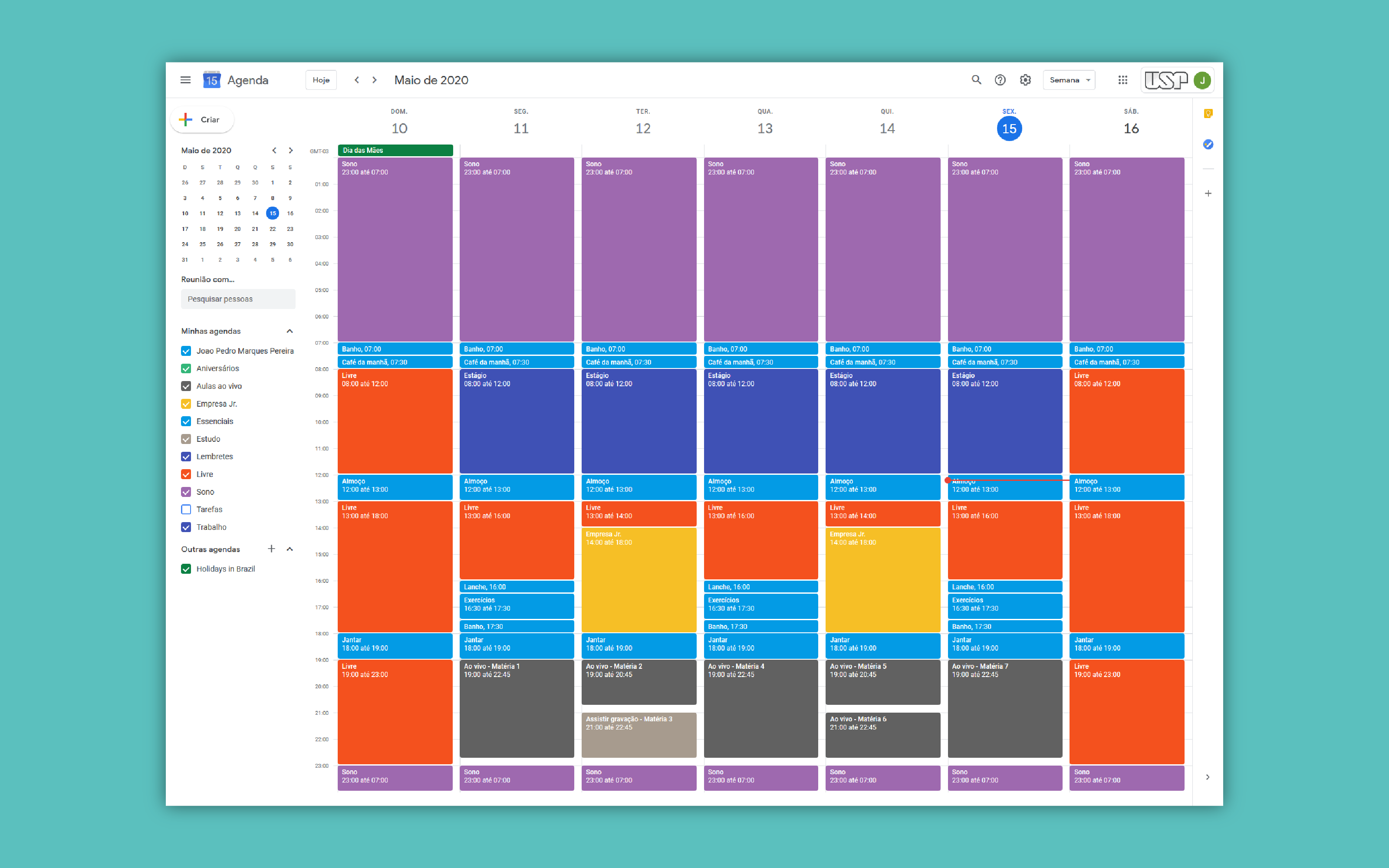1389x868 pixels.
Task: Go to next week arrow
Action: pyautogui.click(x=375, y=80)
